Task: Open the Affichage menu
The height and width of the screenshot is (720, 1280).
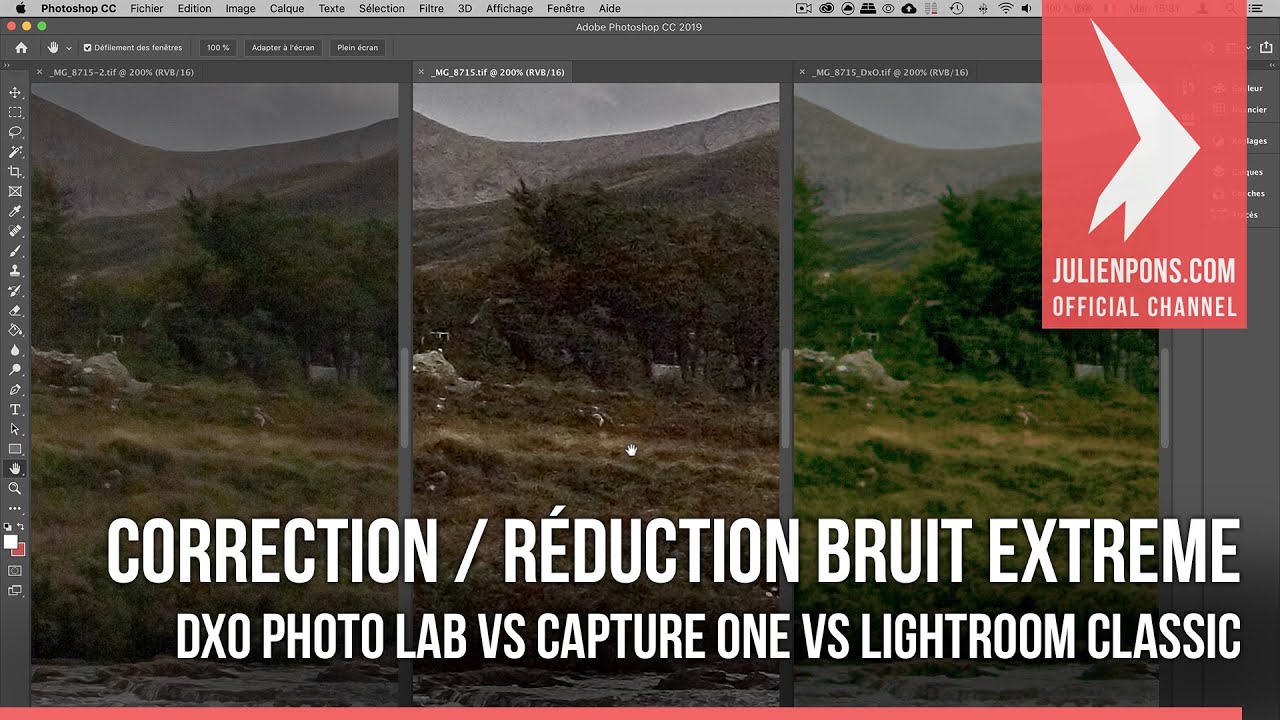Action: (x=509, y=8)
